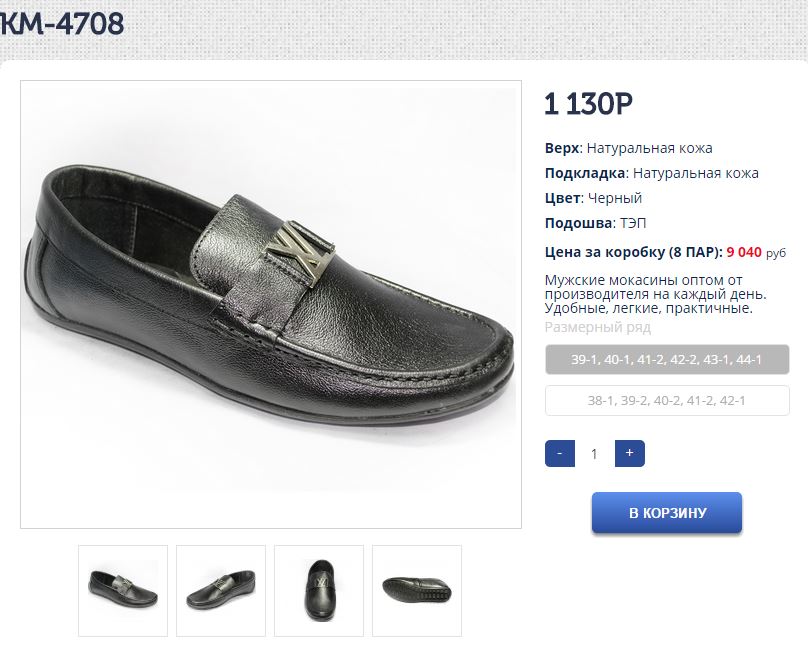Click the large main shoe photo
Image resolution: width=808 pixels, height=645 pixels.
pos(271,304)
